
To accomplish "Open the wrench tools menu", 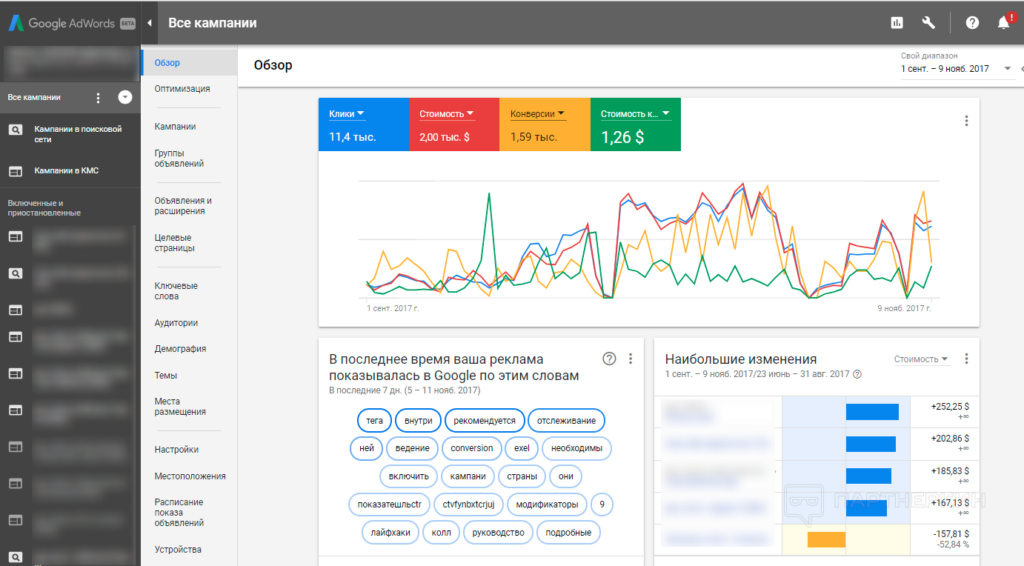I will (x=928, y=23).
